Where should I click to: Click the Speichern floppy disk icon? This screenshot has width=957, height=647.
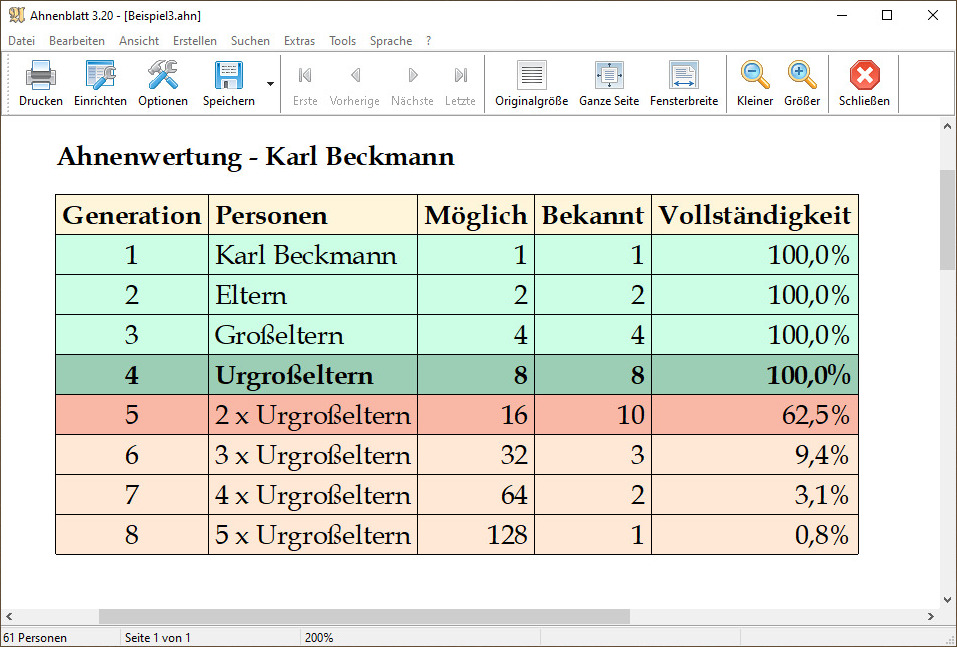coord(229,76)
